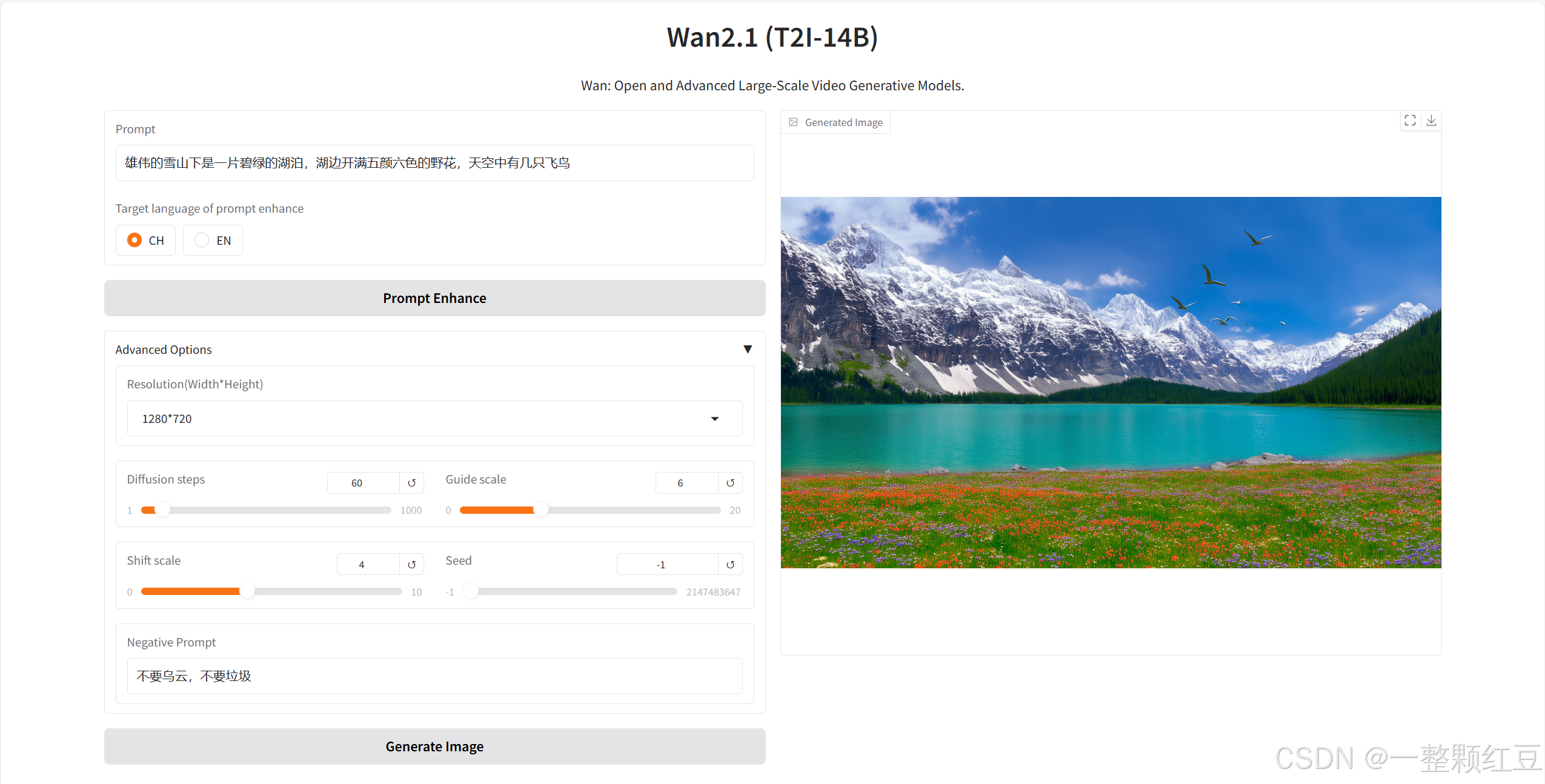Click the Generated Image label icon
The height and width of the screenshot is (784, 1545).
click(x=793, y=122)
